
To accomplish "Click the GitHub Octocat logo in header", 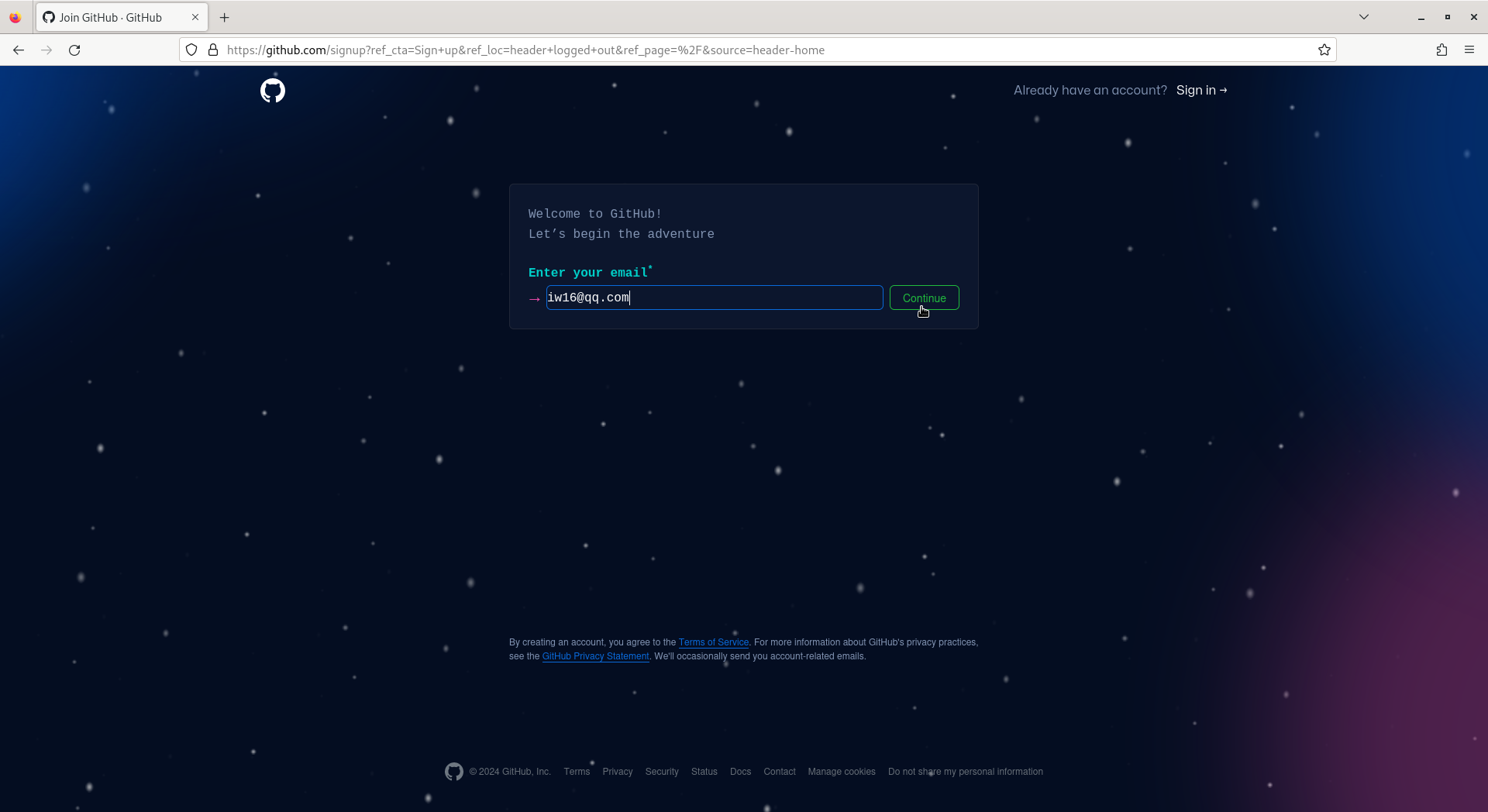I will point(273,91).
